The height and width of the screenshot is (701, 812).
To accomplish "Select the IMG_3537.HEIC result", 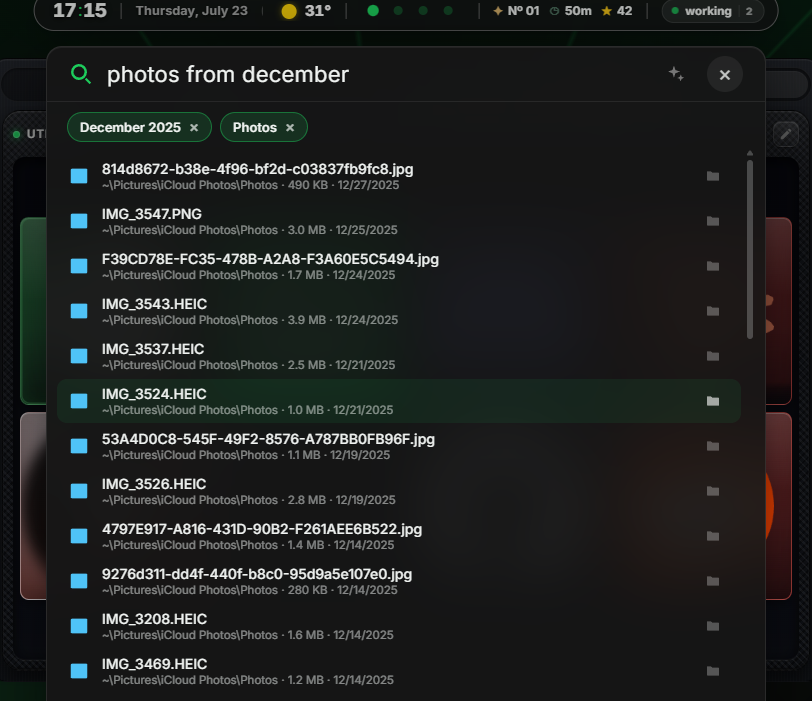I will coord(399,356).
